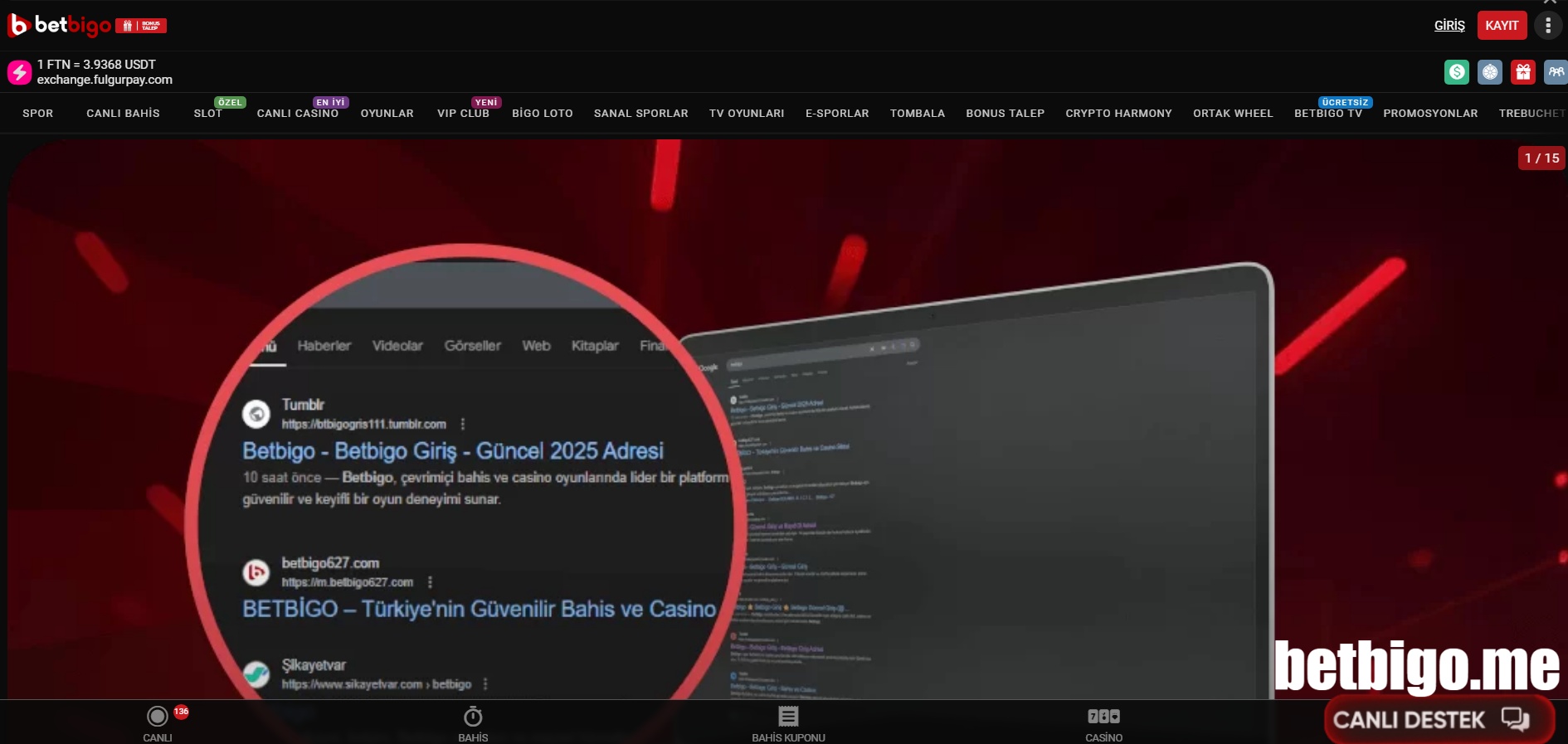
Task: Open the SLOT menu item
Action: click(208, 114)
